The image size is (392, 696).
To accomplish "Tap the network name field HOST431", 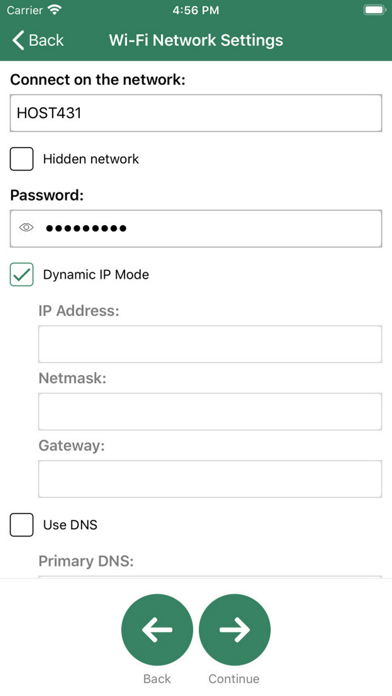I will click(x=196, y=113).
